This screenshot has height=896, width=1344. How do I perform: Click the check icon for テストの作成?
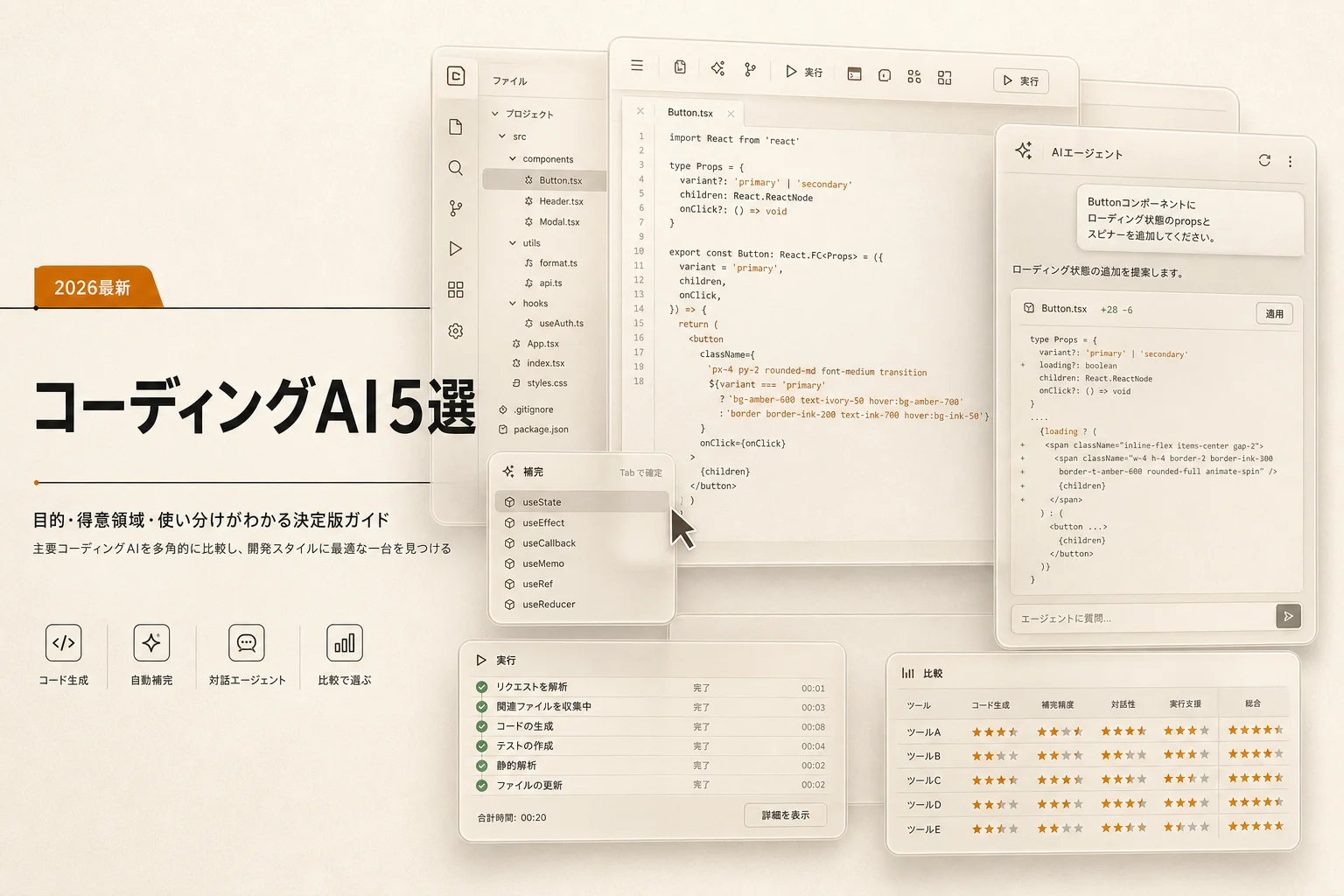481,746
